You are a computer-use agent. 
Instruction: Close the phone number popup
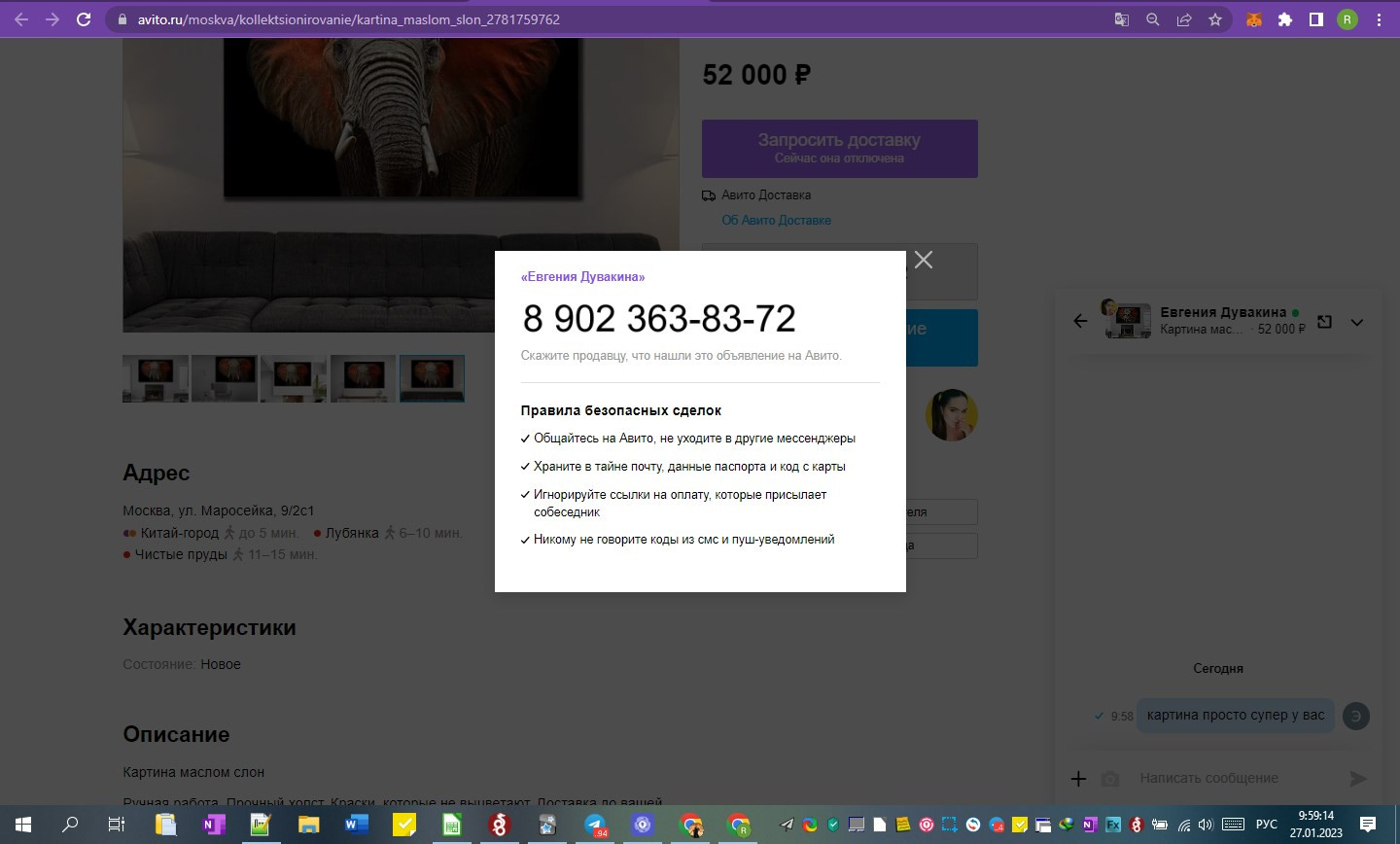(924, 260)
